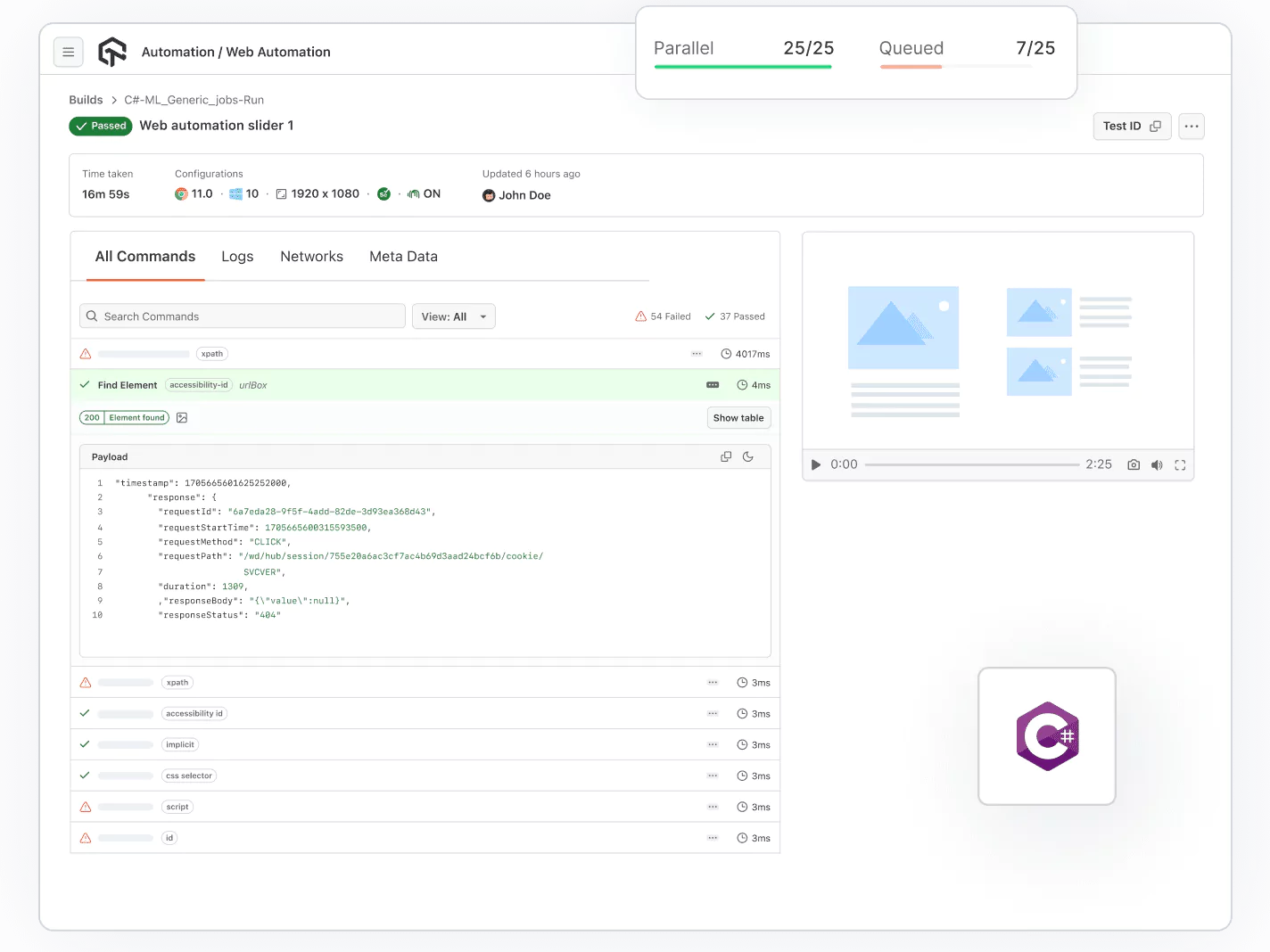Click inside the Search Commands field
The height and width of the screenshot is (952, 1270).
tap(241, 316)
